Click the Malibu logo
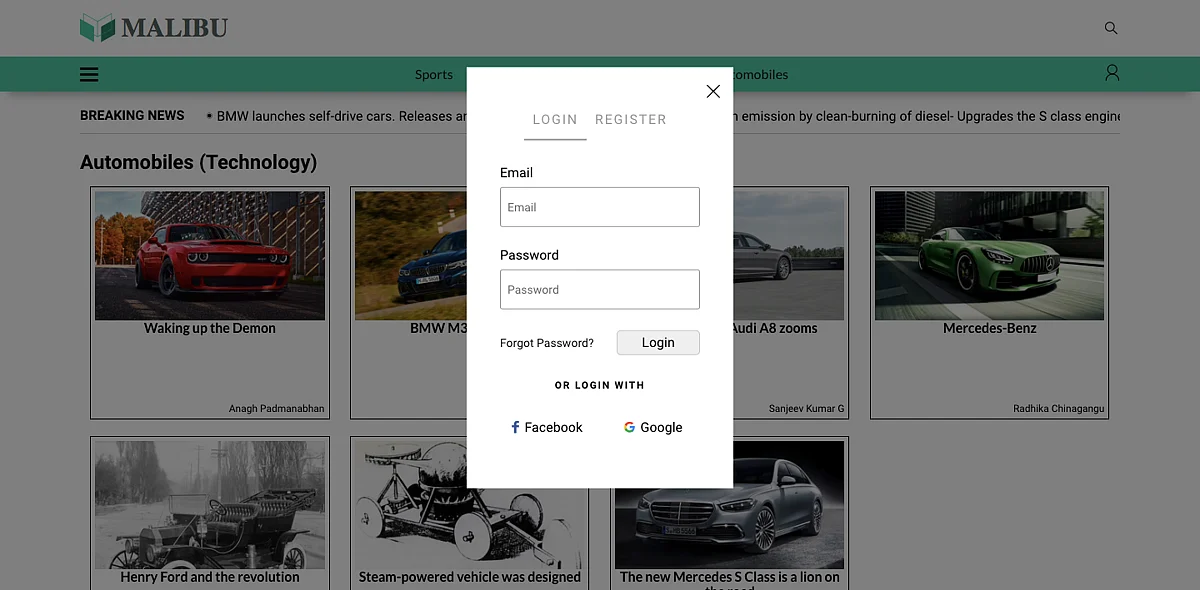The image size is (1200, 590). point(154,27)
